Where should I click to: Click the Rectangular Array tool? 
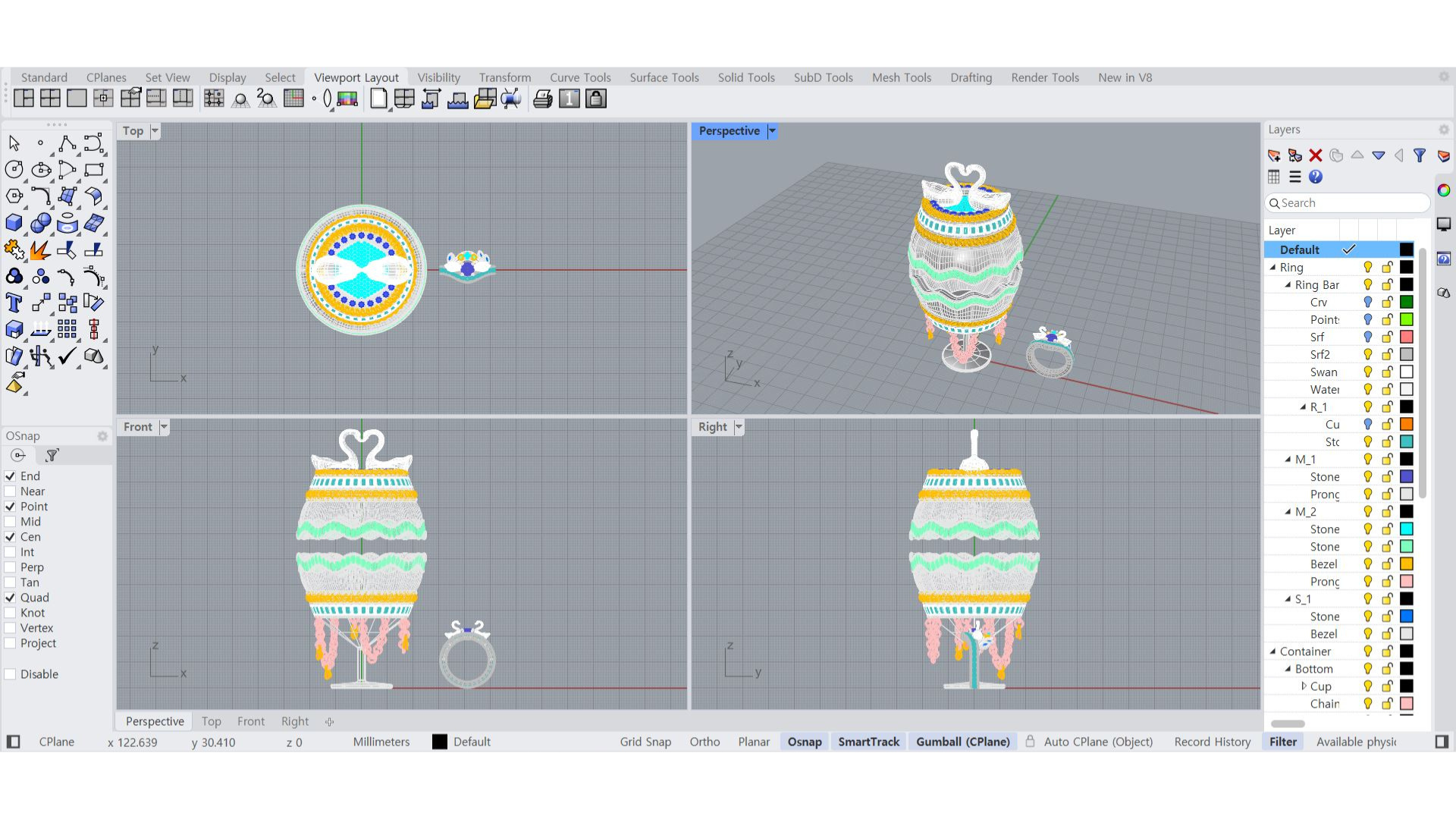click(x=67, y=329)
